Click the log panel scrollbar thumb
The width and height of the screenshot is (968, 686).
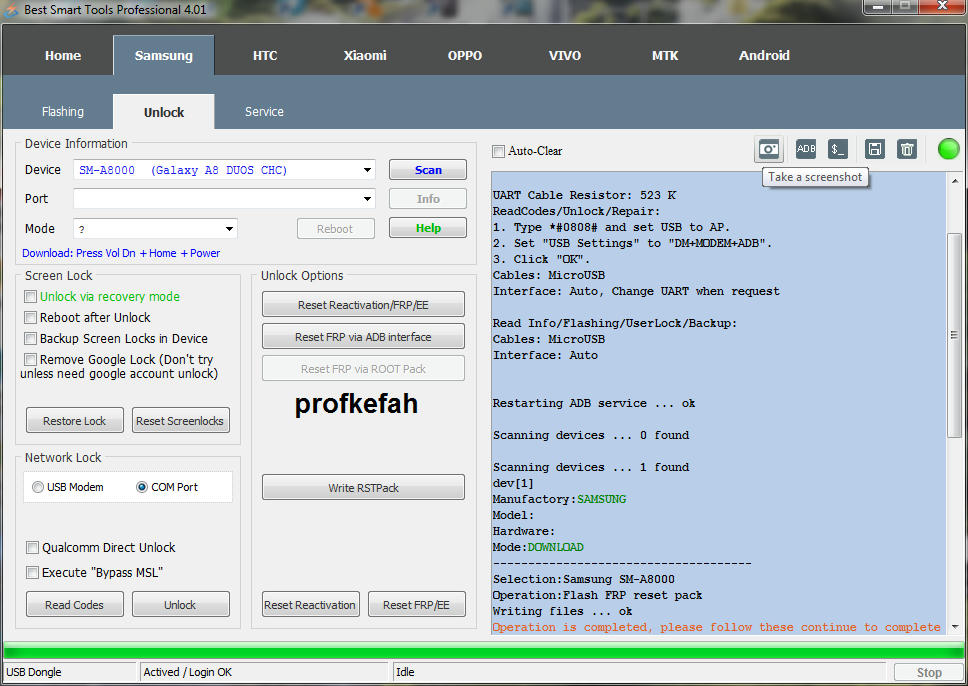click(x=954, y=335)
